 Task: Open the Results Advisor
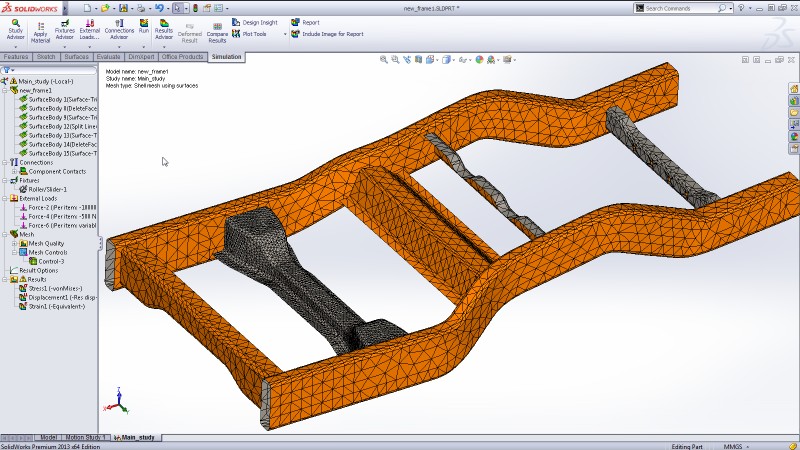pyautogui.click(x=164, y=28)
